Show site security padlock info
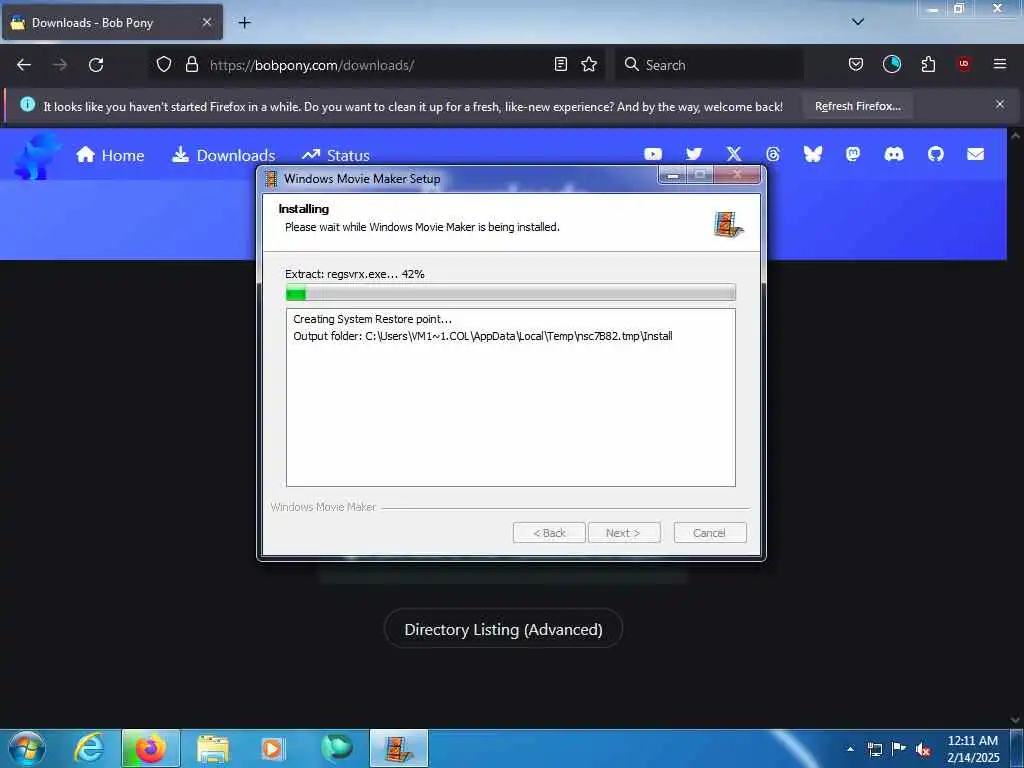 click(x=191, y=65)
